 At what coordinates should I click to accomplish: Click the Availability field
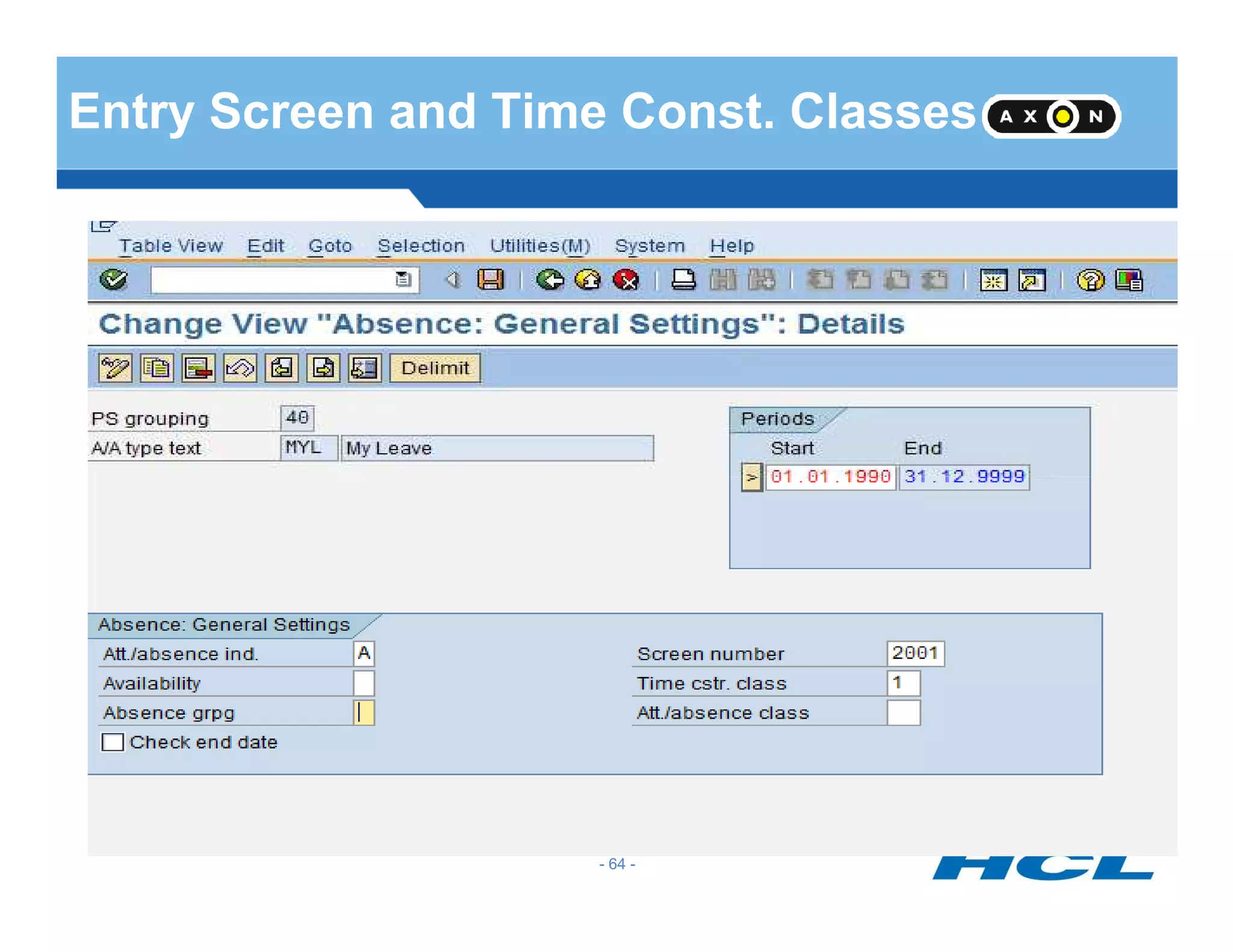(x=364, y=683)
